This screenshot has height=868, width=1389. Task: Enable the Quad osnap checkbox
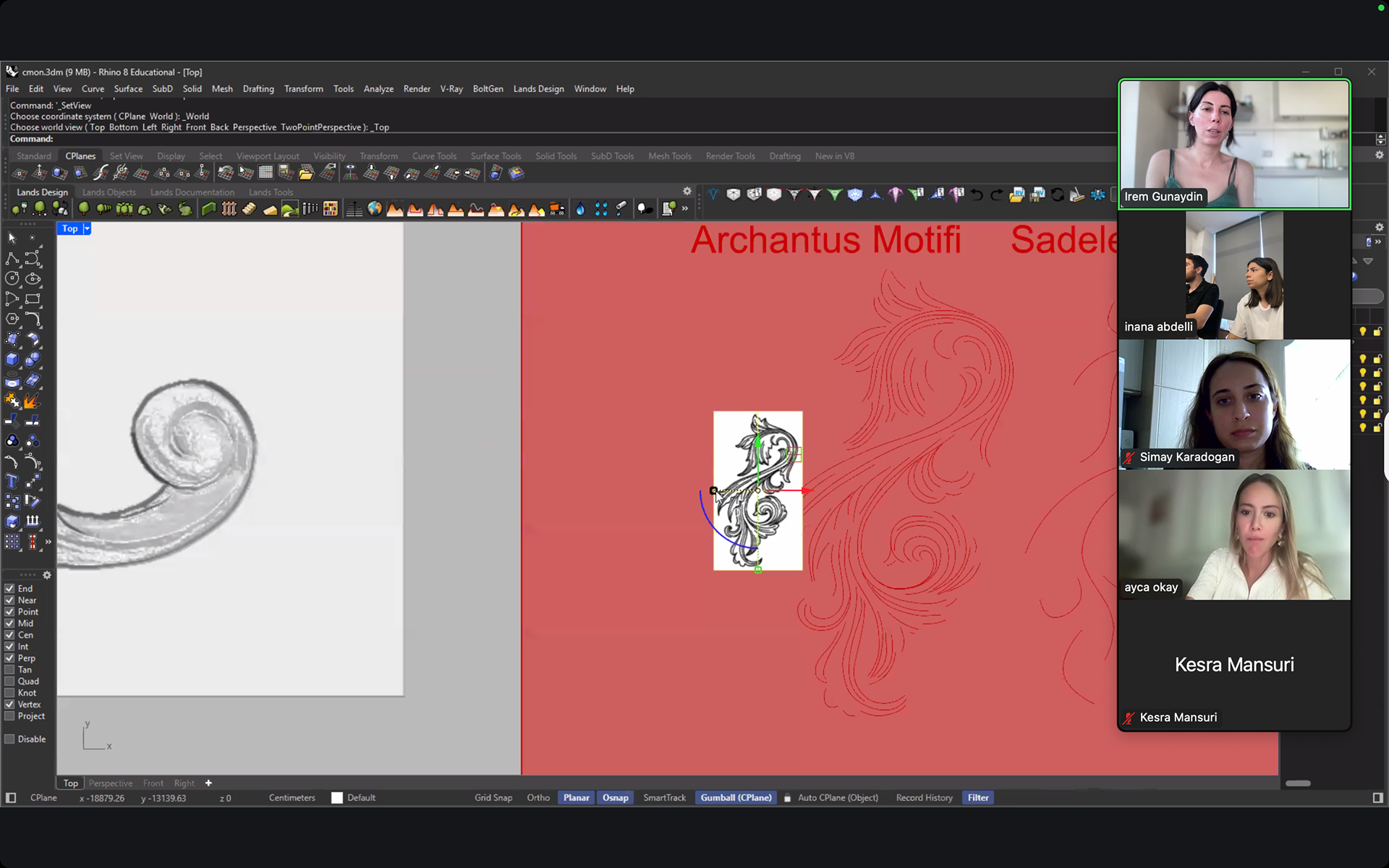pos(9,681)
